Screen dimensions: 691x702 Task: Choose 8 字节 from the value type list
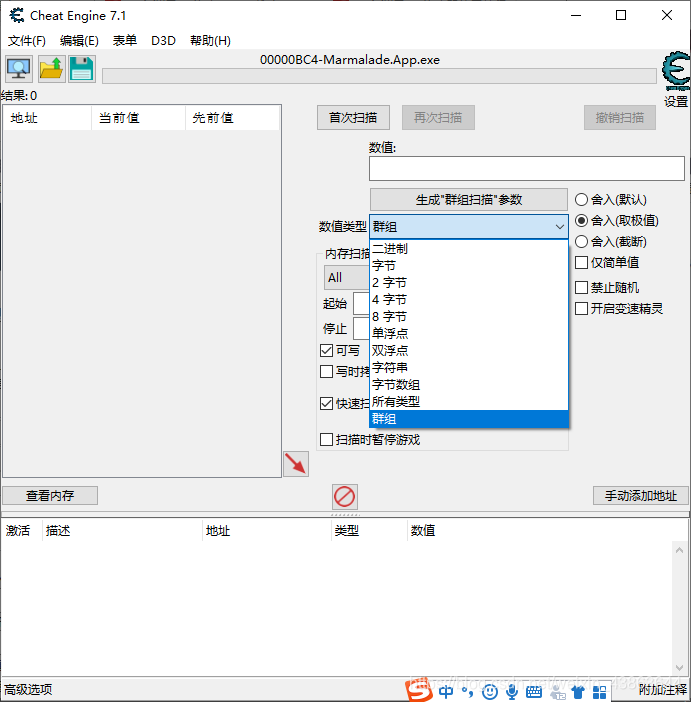(469, 317)
